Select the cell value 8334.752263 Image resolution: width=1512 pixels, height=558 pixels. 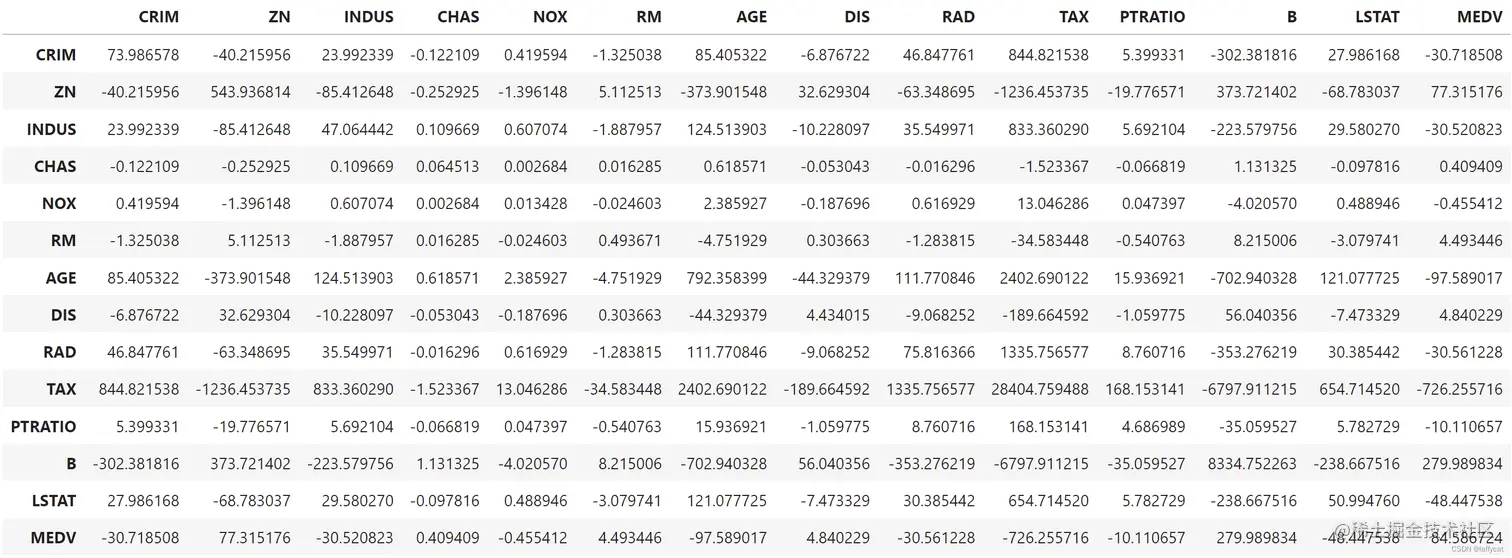point(1251,463)
